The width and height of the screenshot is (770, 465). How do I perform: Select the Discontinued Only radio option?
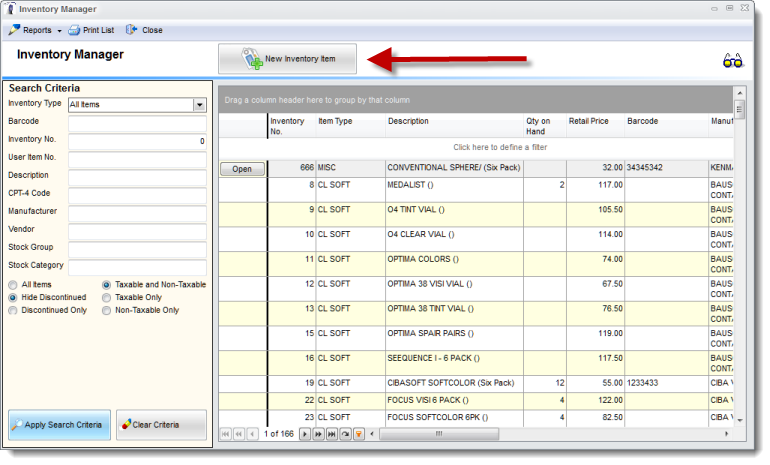pyautogui.click(x=13, y=310)
